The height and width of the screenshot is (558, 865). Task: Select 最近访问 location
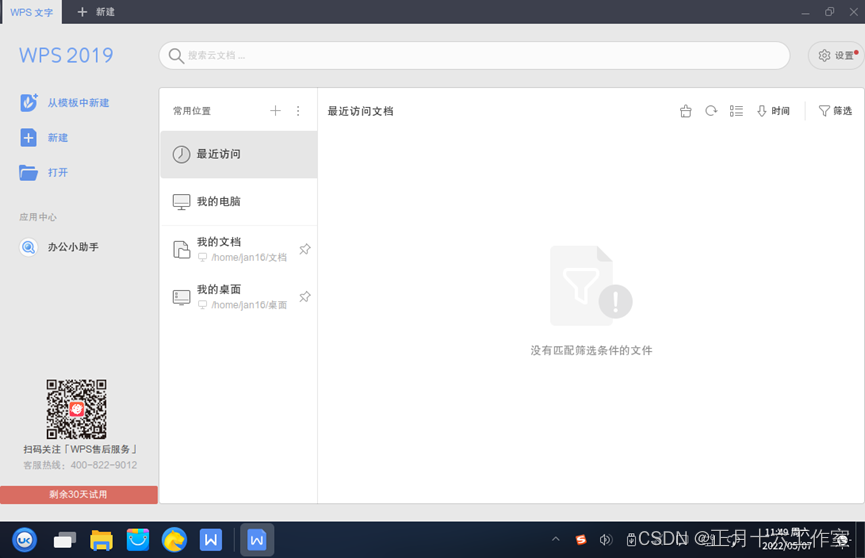tap(239, 154)
